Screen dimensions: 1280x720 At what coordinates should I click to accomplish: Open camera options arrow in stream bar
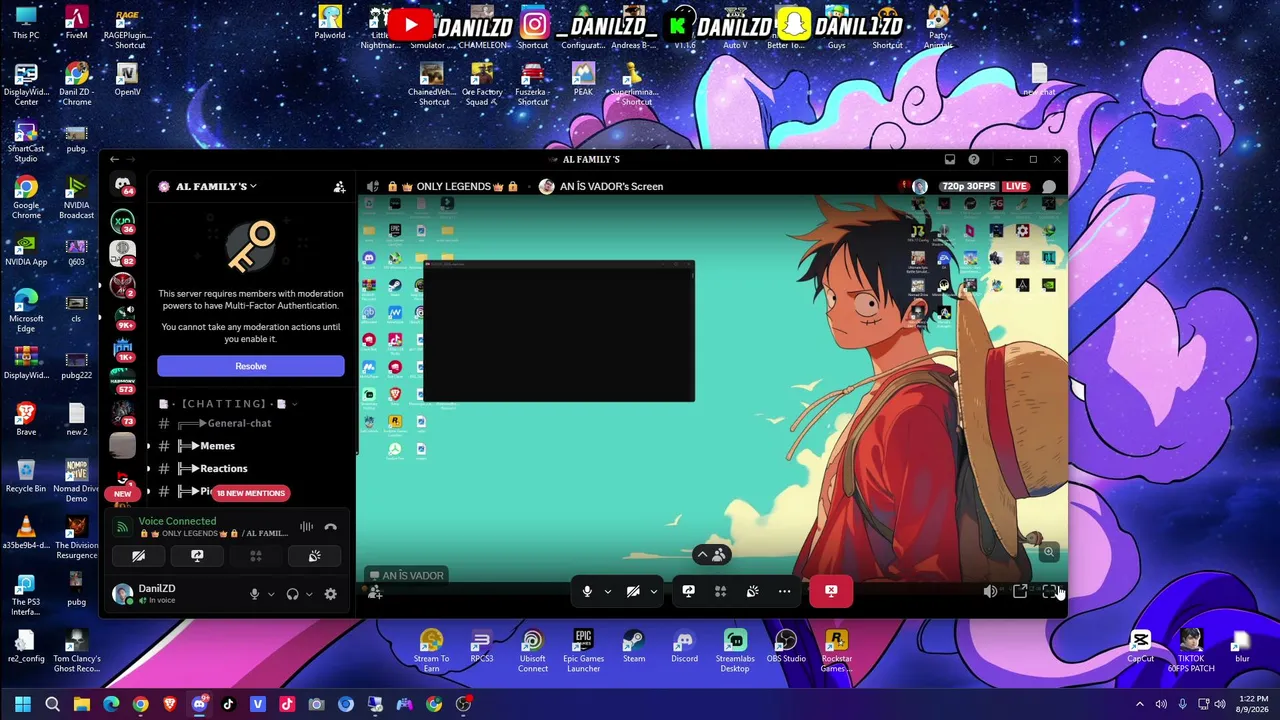click(x=653, y=591)
